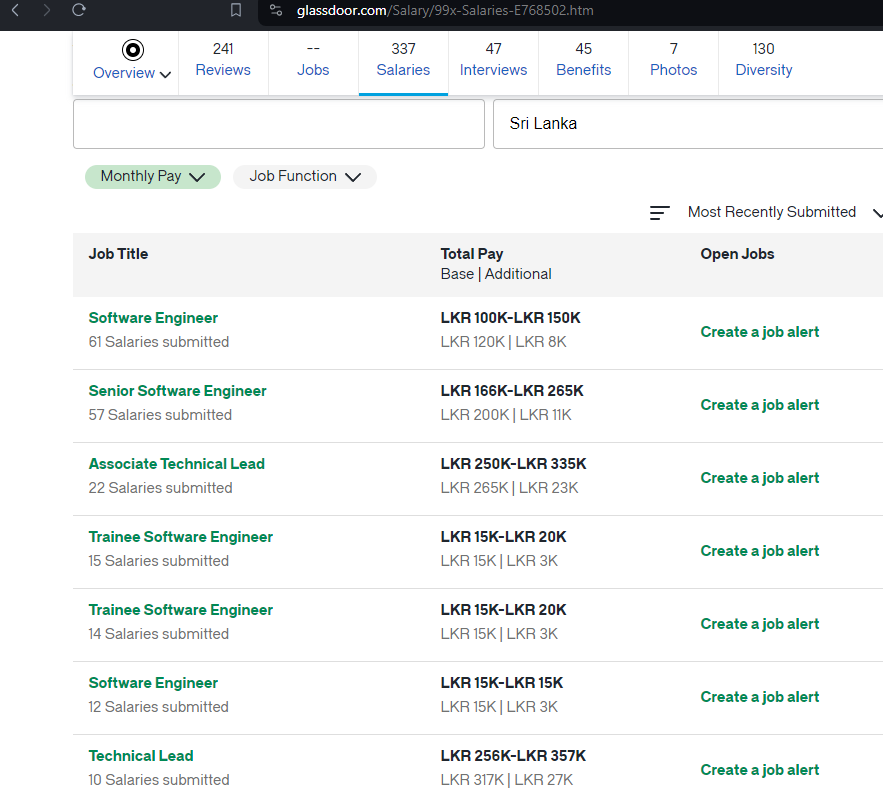Reload the page with refresh icon
Screen dimensions: 883x807
(79, 10)
